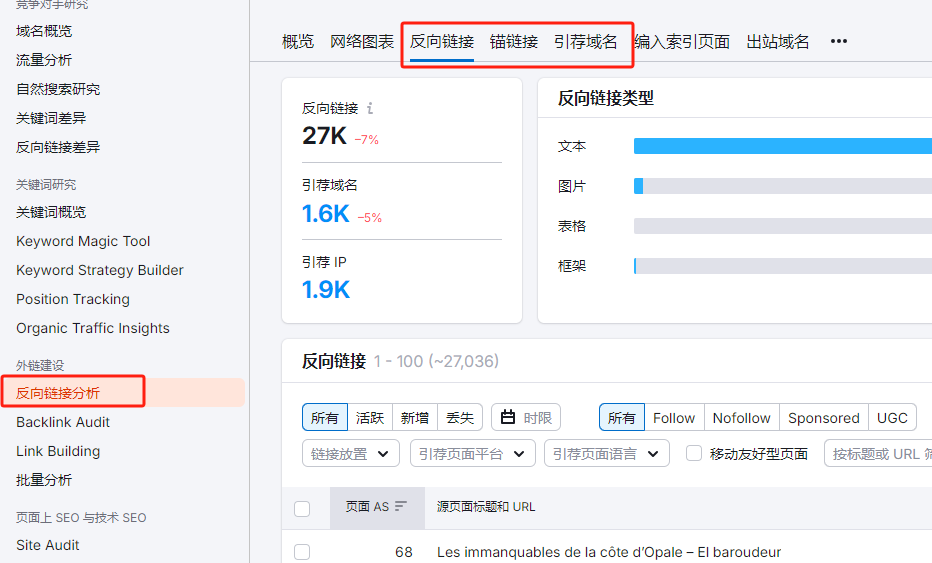This screenshot has width=932, height=563.
Task: Open 关键词概览 in the sidebar
Action: point(51,212)
